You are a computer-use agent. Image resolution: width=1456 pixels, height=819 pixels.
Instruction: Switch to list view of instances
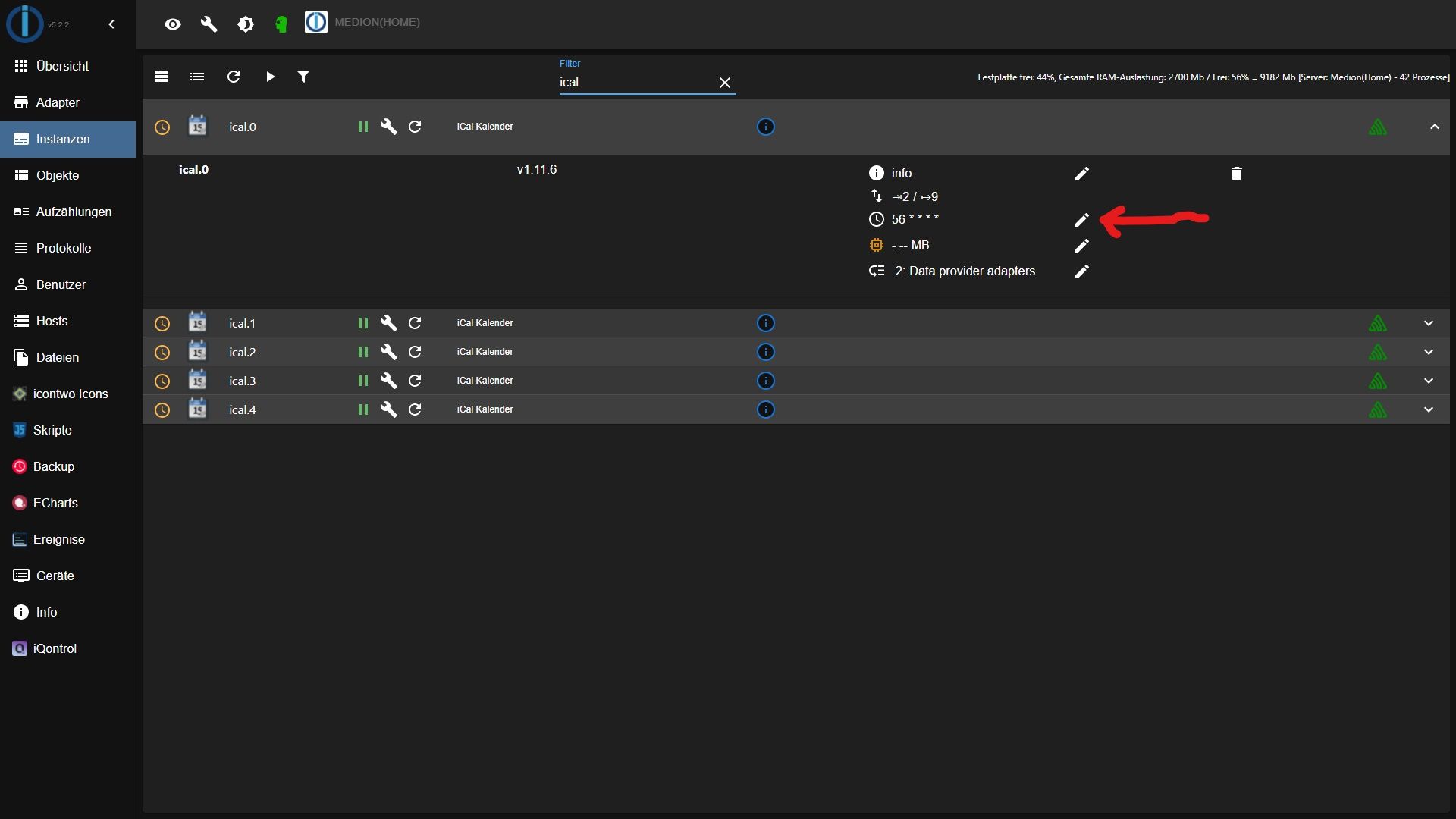point(197,77)
